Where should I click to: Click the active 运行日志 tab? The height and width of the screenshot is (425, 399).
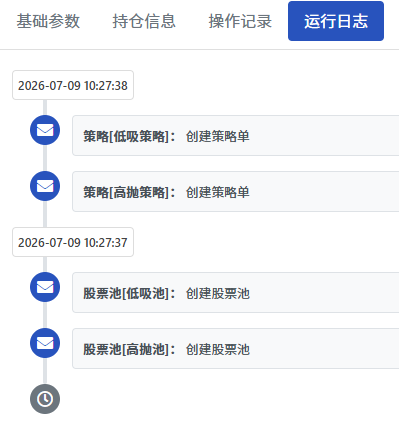pyautogui.click(x=336, y=21)
